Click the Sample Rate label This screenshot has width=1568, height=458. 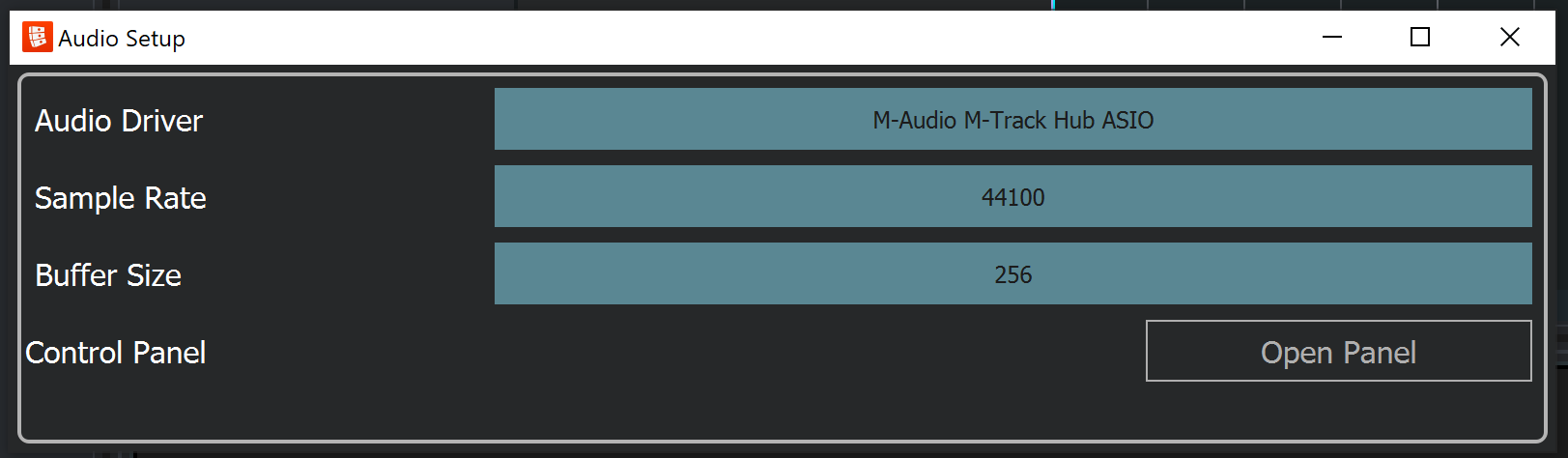coord(121,198)
